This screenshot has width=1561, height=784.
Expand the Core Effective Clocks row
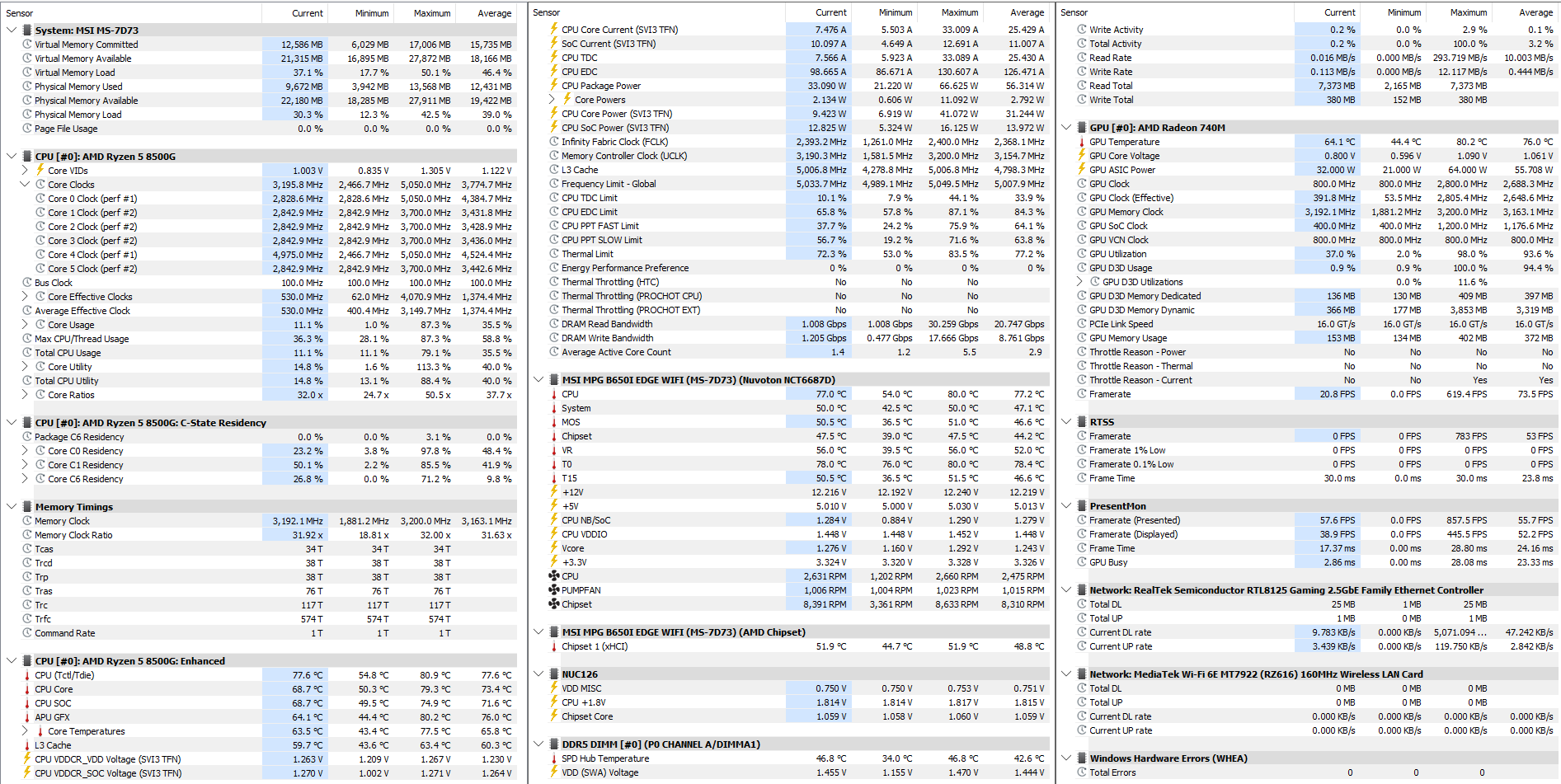[x=25, y=297]
